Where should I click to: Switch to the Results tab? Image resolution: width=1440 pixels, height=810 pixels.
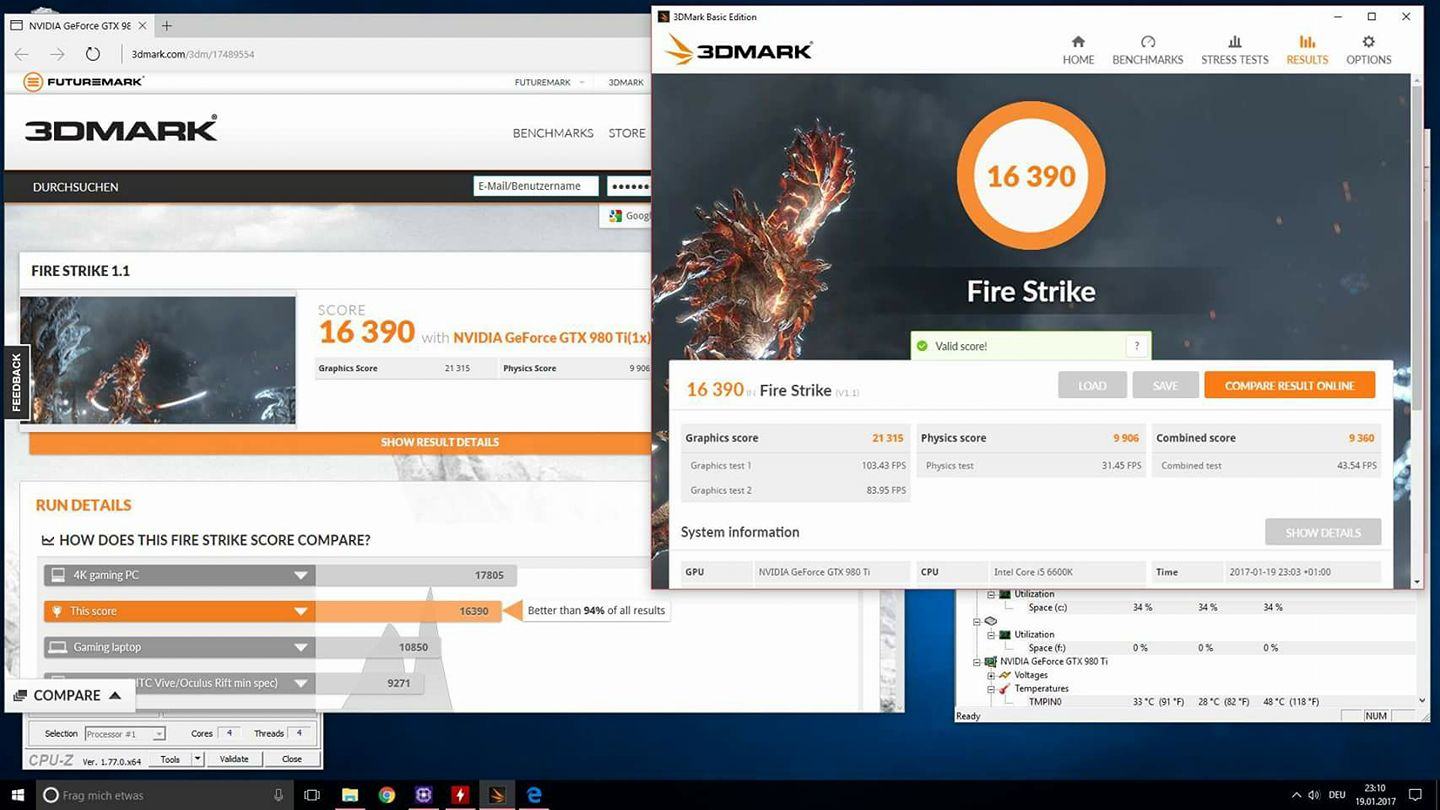tap(1307, 50)
